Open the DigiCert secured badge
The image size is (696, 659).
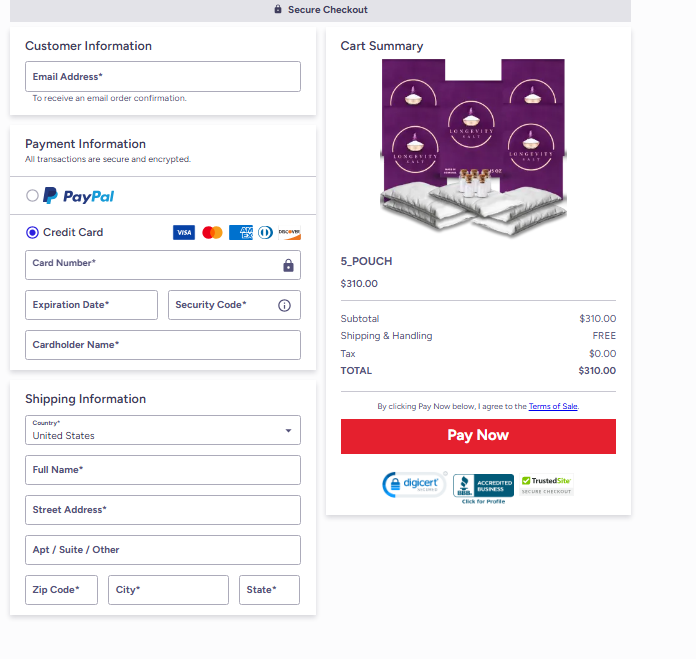point(414,485)
